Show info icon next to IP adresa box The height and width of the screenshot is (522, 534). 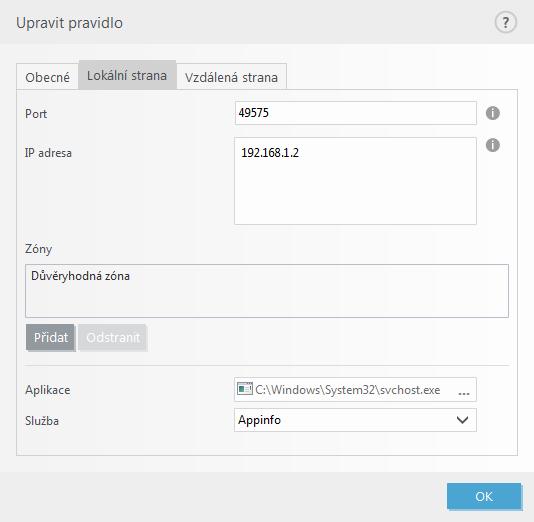[492, 145]
